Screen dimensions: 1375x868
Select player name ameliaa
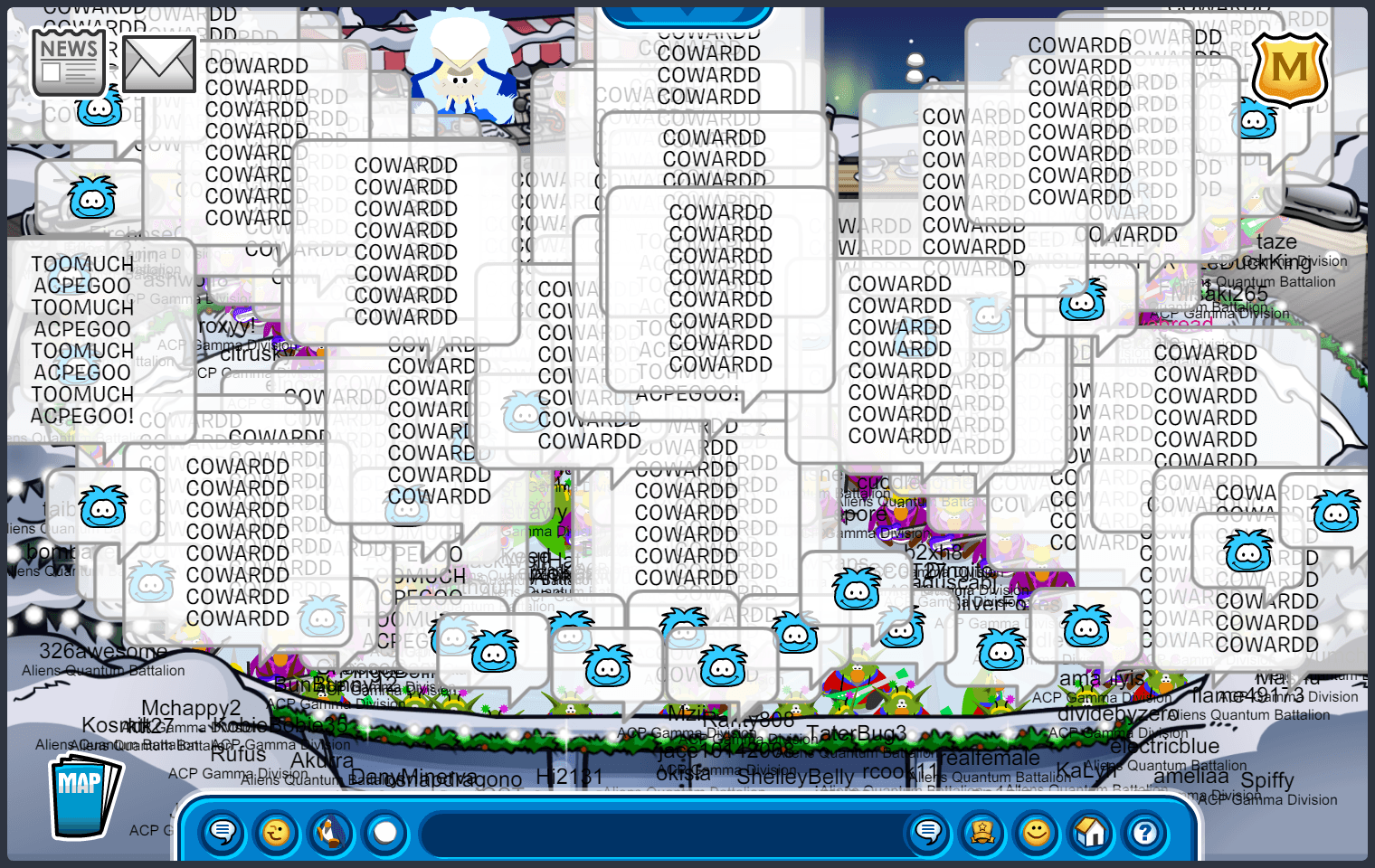click(x=1191, y=776)
